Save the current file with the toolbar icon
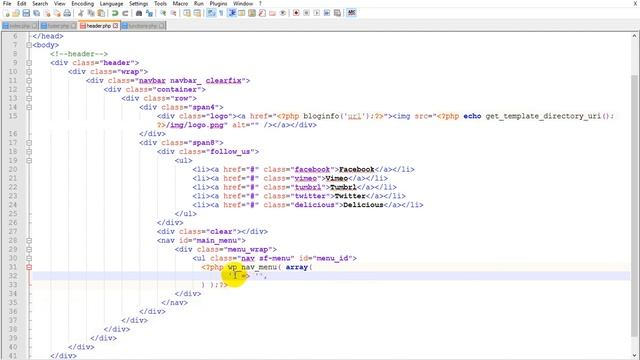 [26, 13]
